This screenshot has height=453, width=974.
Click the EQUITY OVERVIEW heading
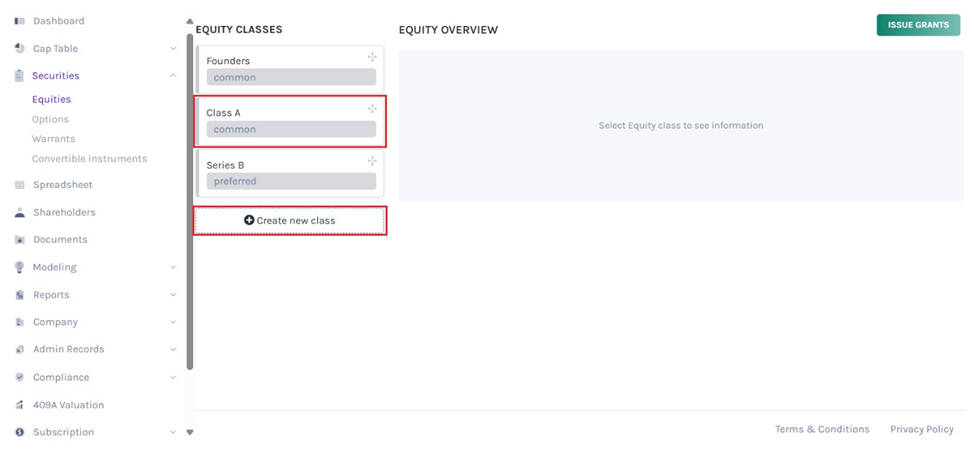click(448, 30)
